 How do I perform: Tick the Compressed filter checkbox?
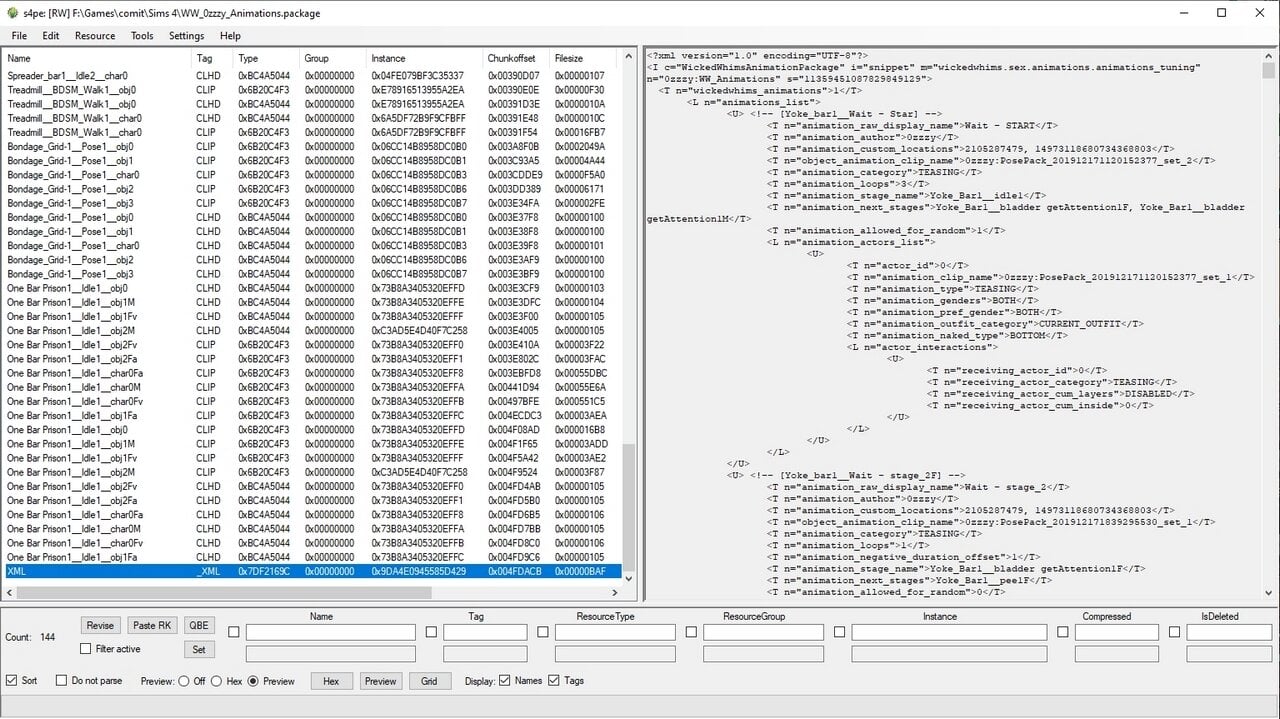point(1063,632)
